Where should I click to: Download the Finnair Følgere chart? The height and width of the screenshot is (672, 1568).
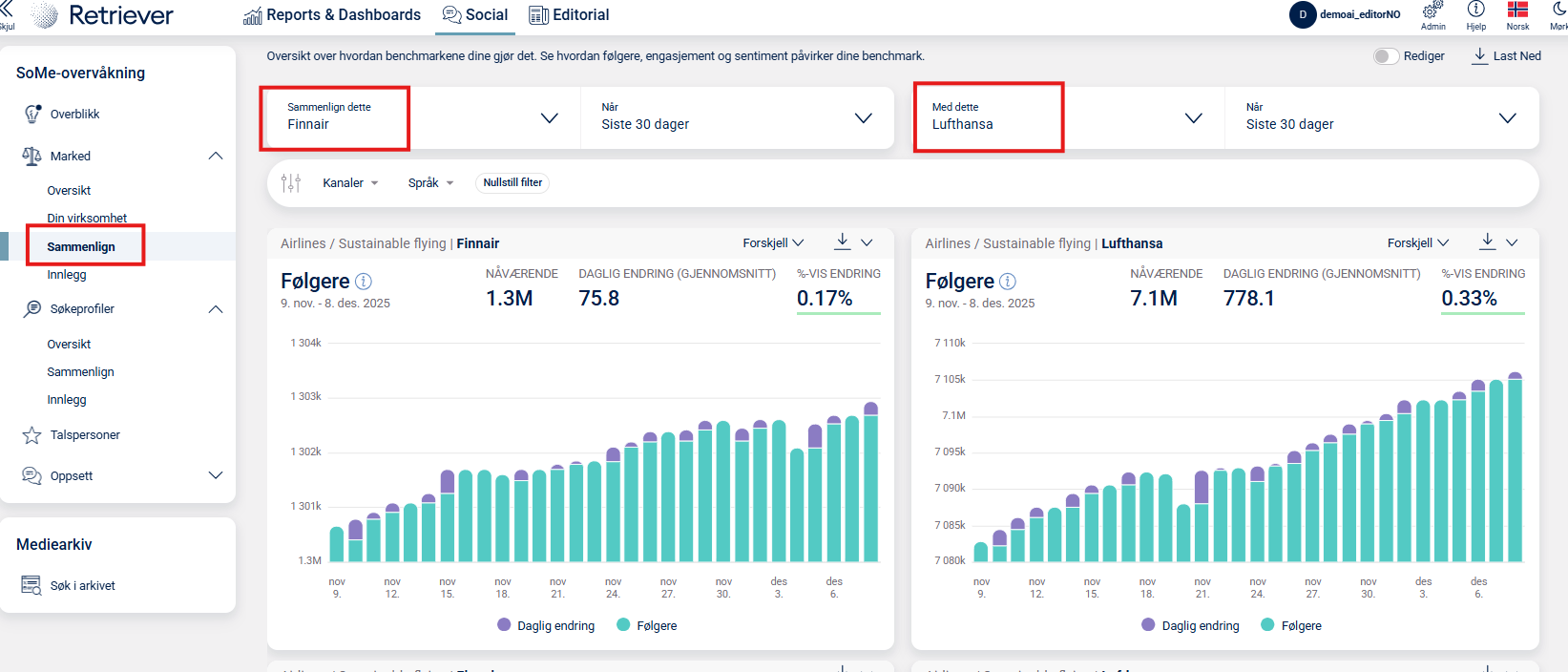point(842,241)
